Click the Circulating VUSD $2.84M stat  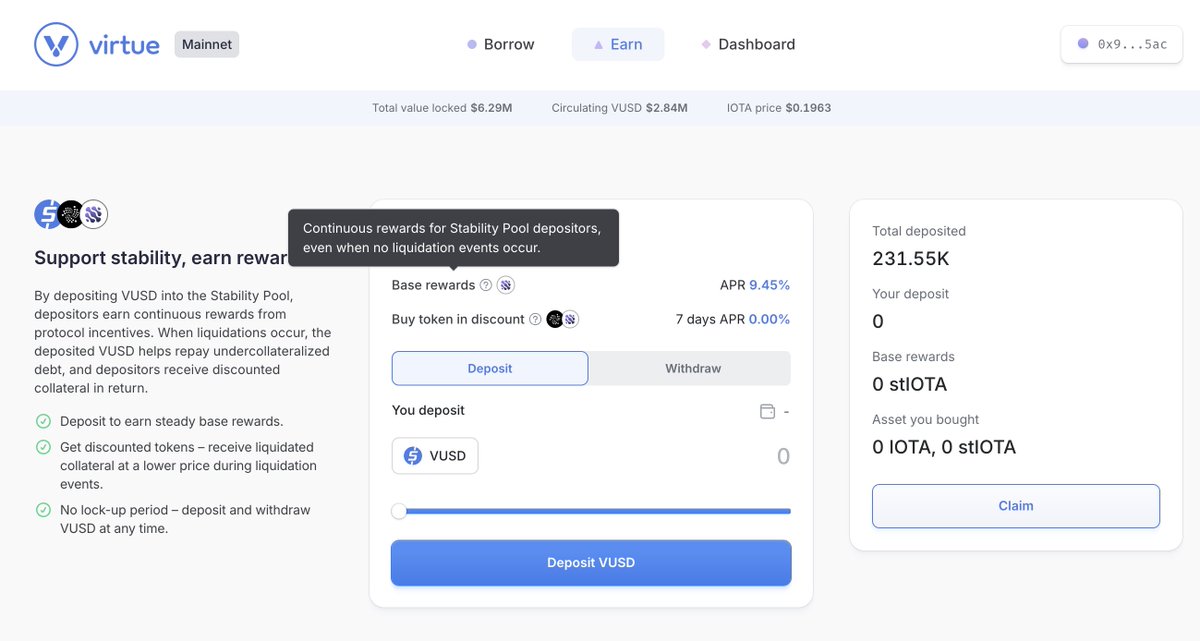[620, 108]
